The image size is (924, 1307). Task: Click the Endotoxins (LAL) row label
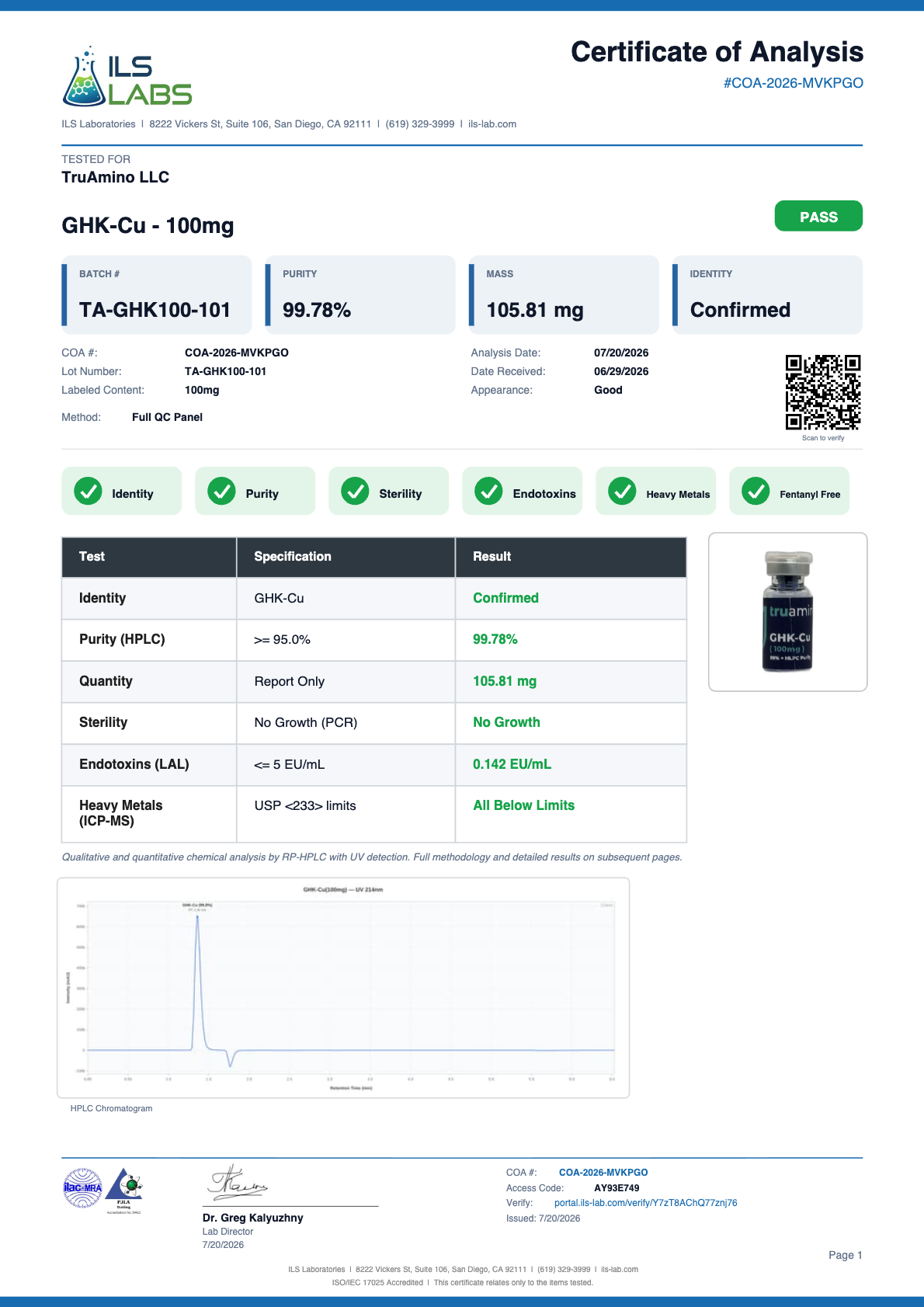point(134,764)
